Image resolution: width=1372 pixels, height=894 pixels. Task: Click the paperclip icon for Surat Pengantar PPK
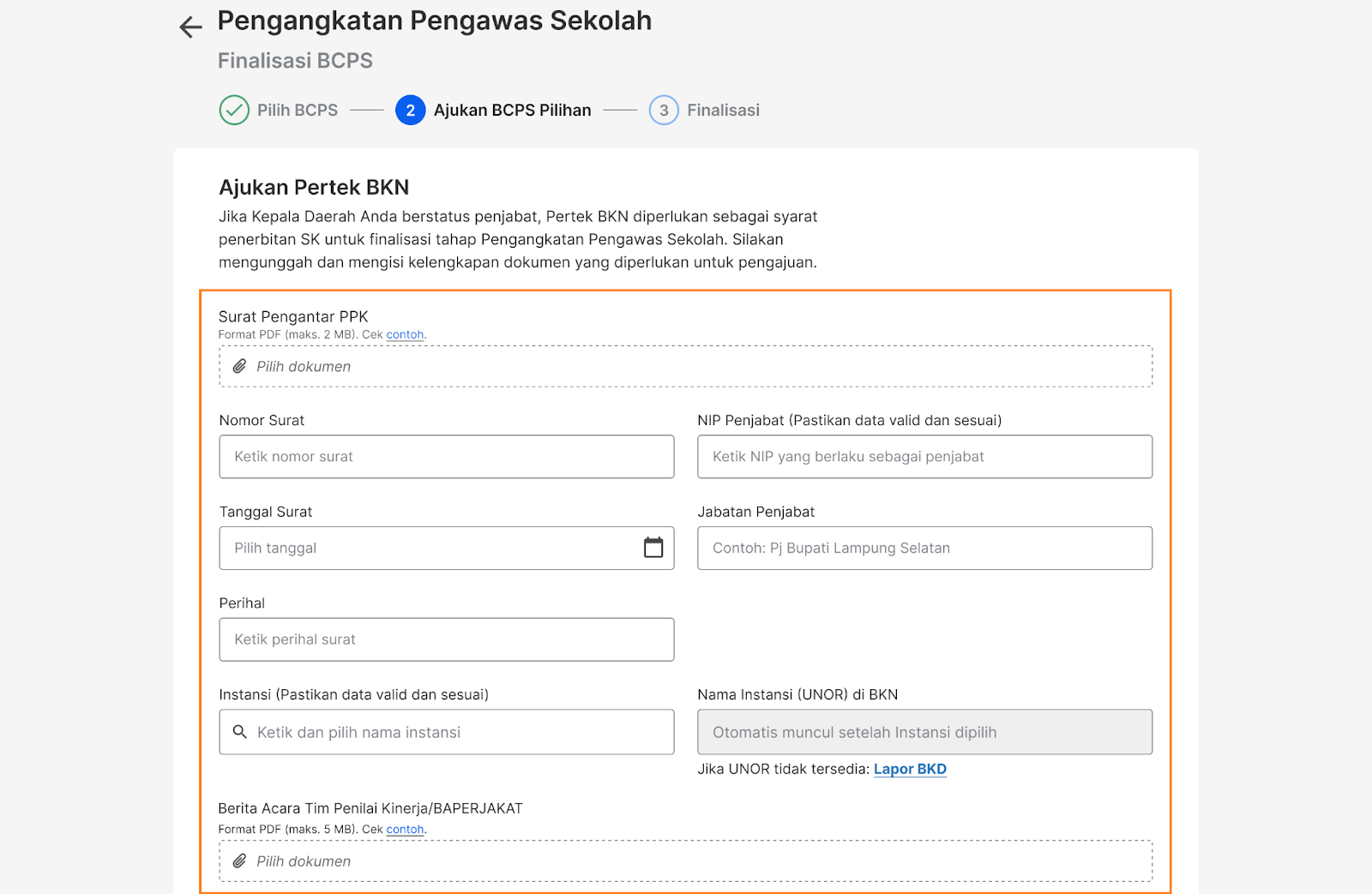(239, 366)
